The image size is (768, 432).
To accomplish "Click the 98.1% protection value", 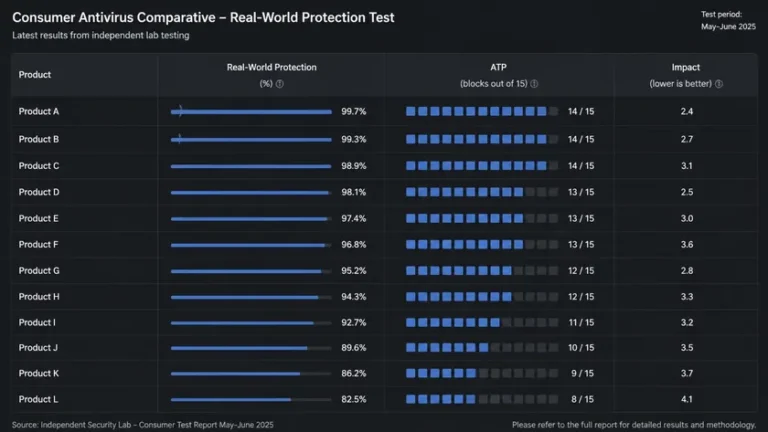I will click(354, 192).
